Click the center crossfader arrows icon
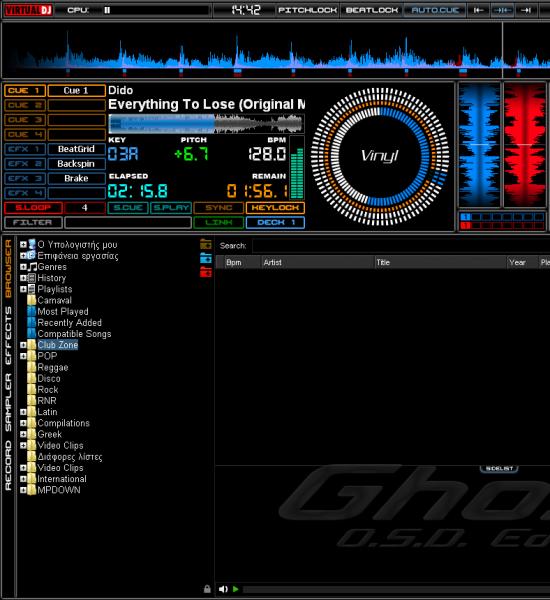Viewport: 550px width, 600px height. [502, 10]
